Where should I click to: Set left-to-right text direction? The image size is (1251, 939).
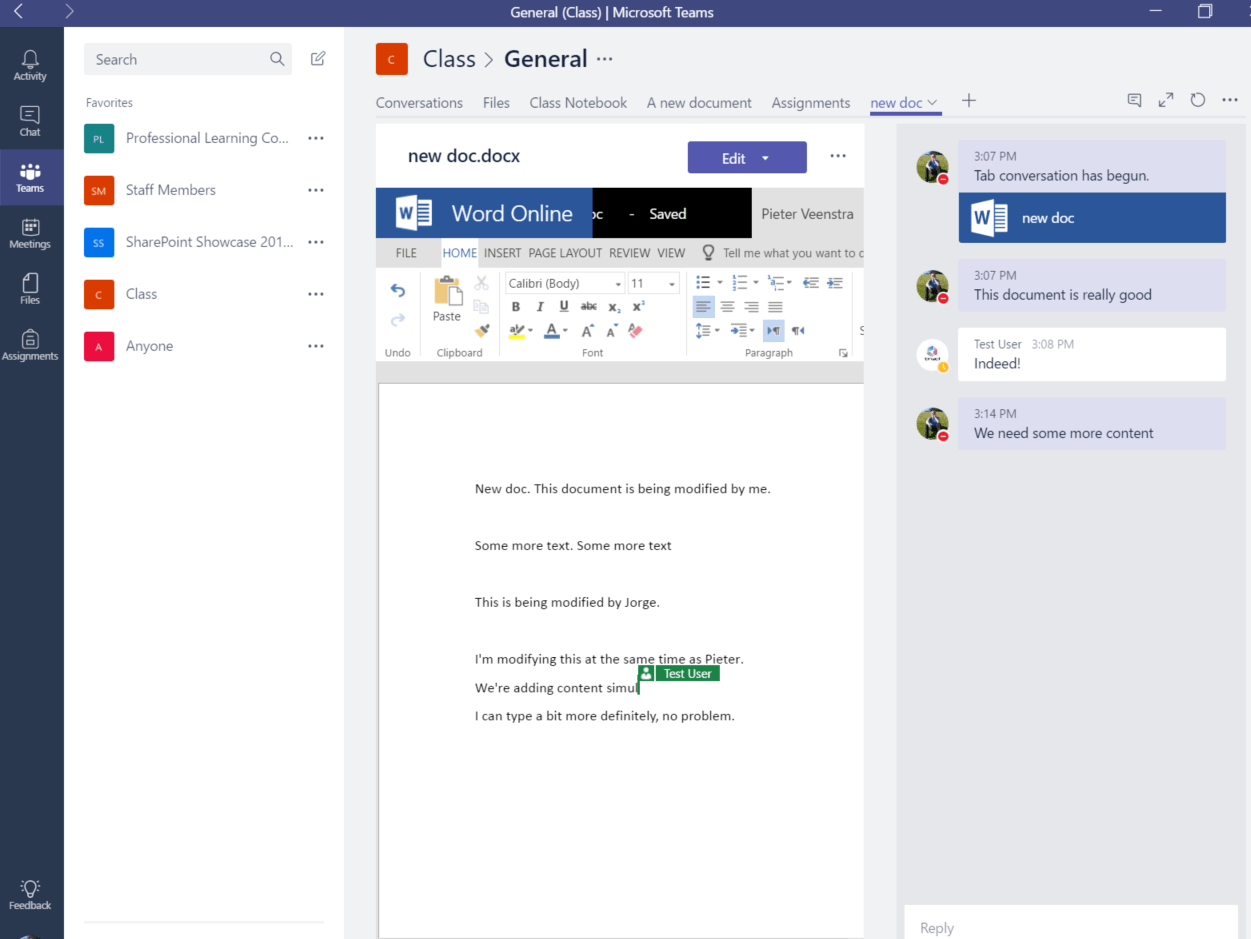pyautogui.click(x=774, y=331)
